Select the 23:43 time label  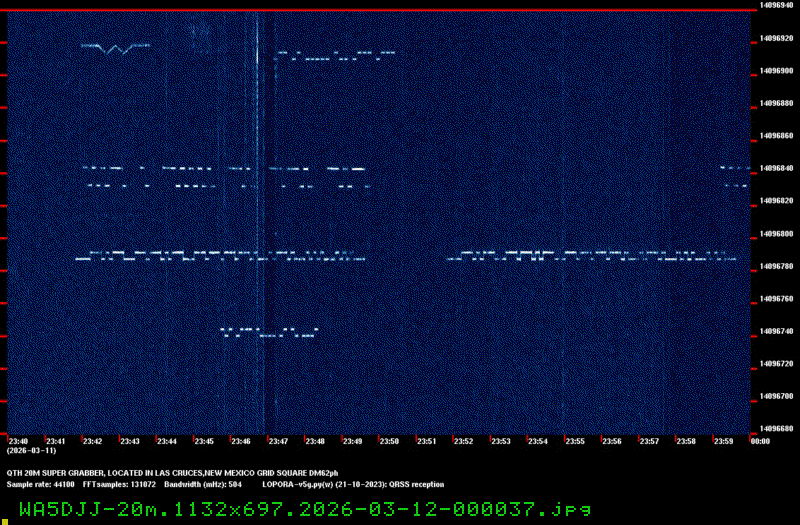(130, 441)
